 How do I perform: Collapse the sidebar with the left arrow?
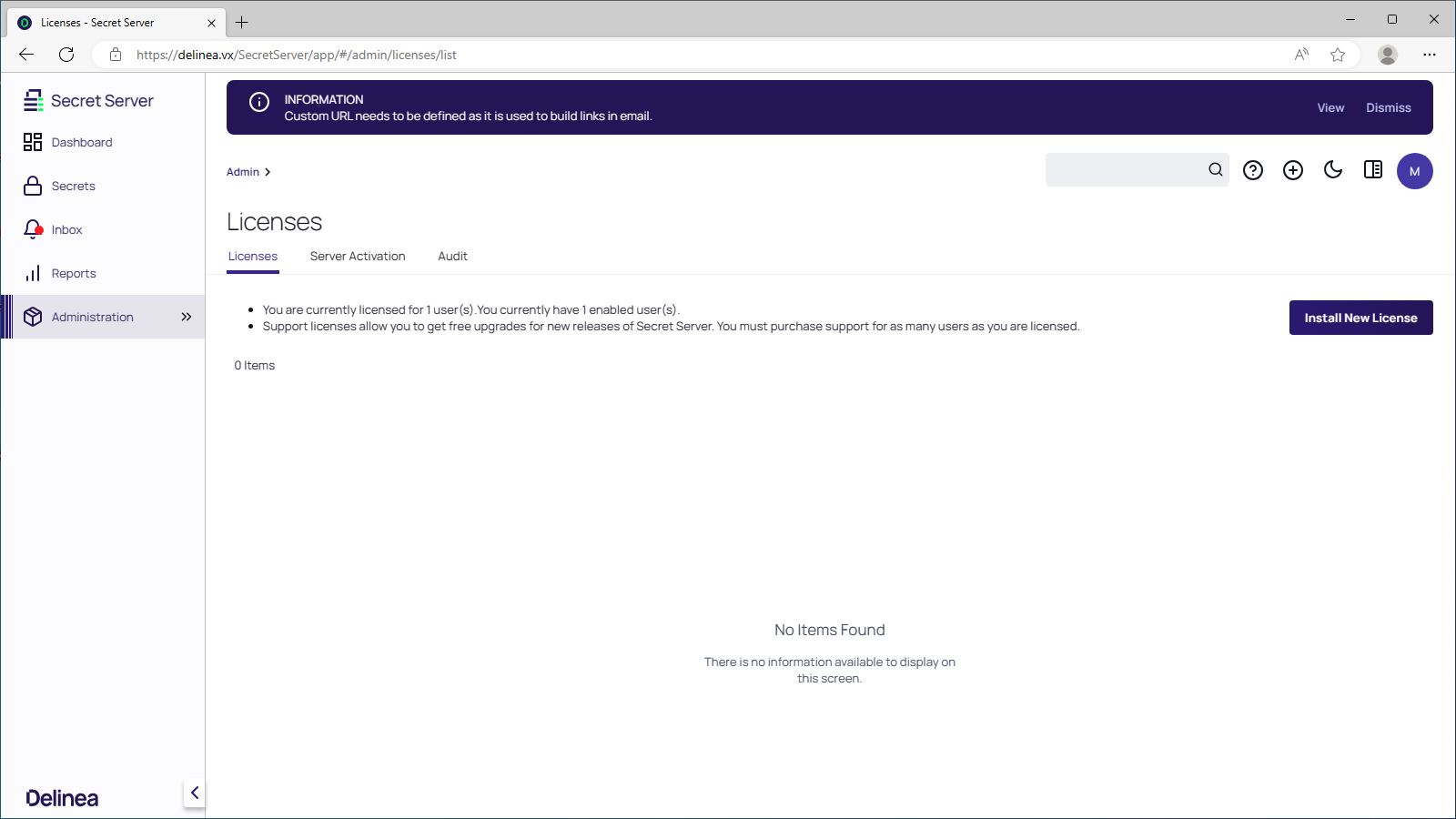(x=194, y=792)
